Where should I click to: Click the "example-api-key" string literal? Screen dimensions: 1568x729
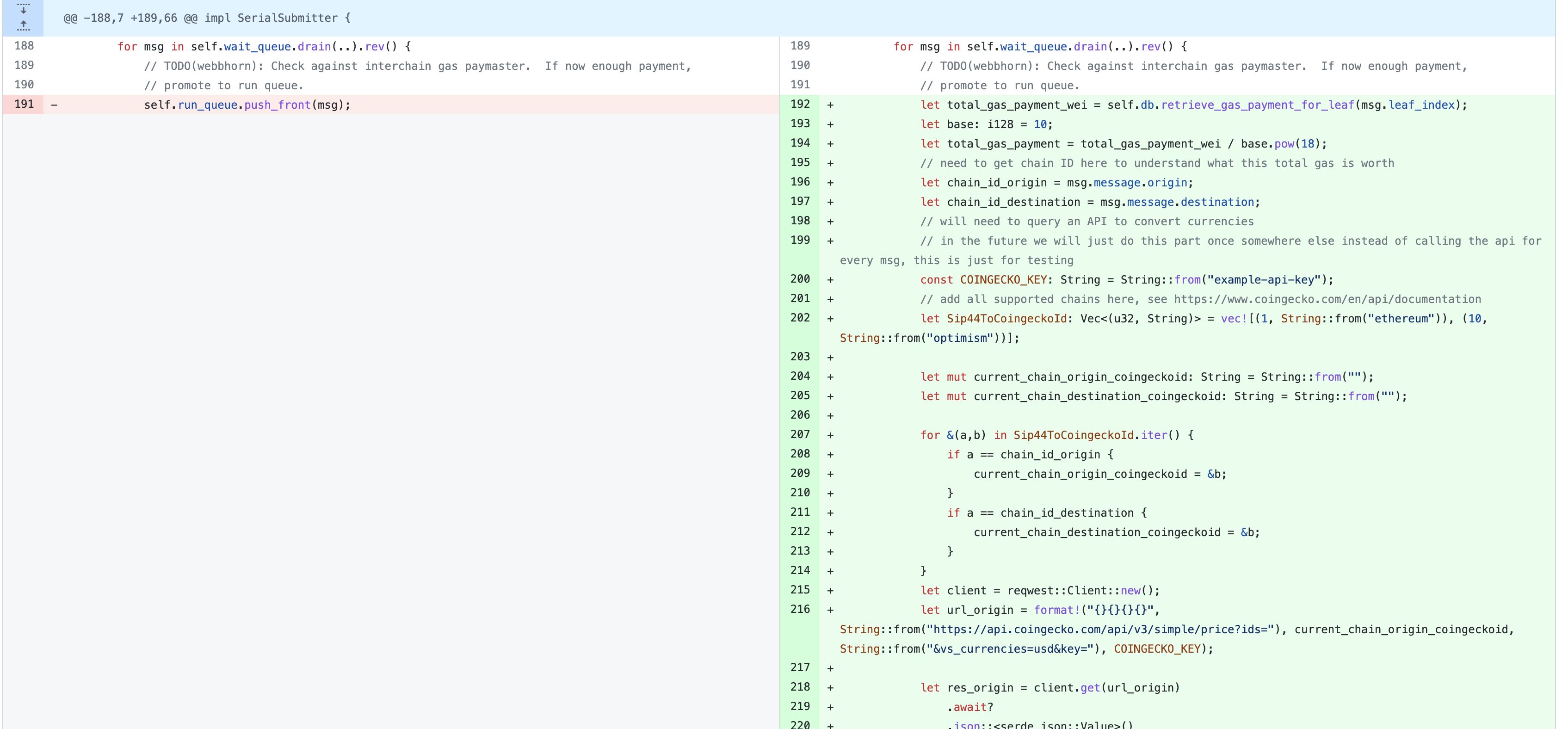point(1264,280)
